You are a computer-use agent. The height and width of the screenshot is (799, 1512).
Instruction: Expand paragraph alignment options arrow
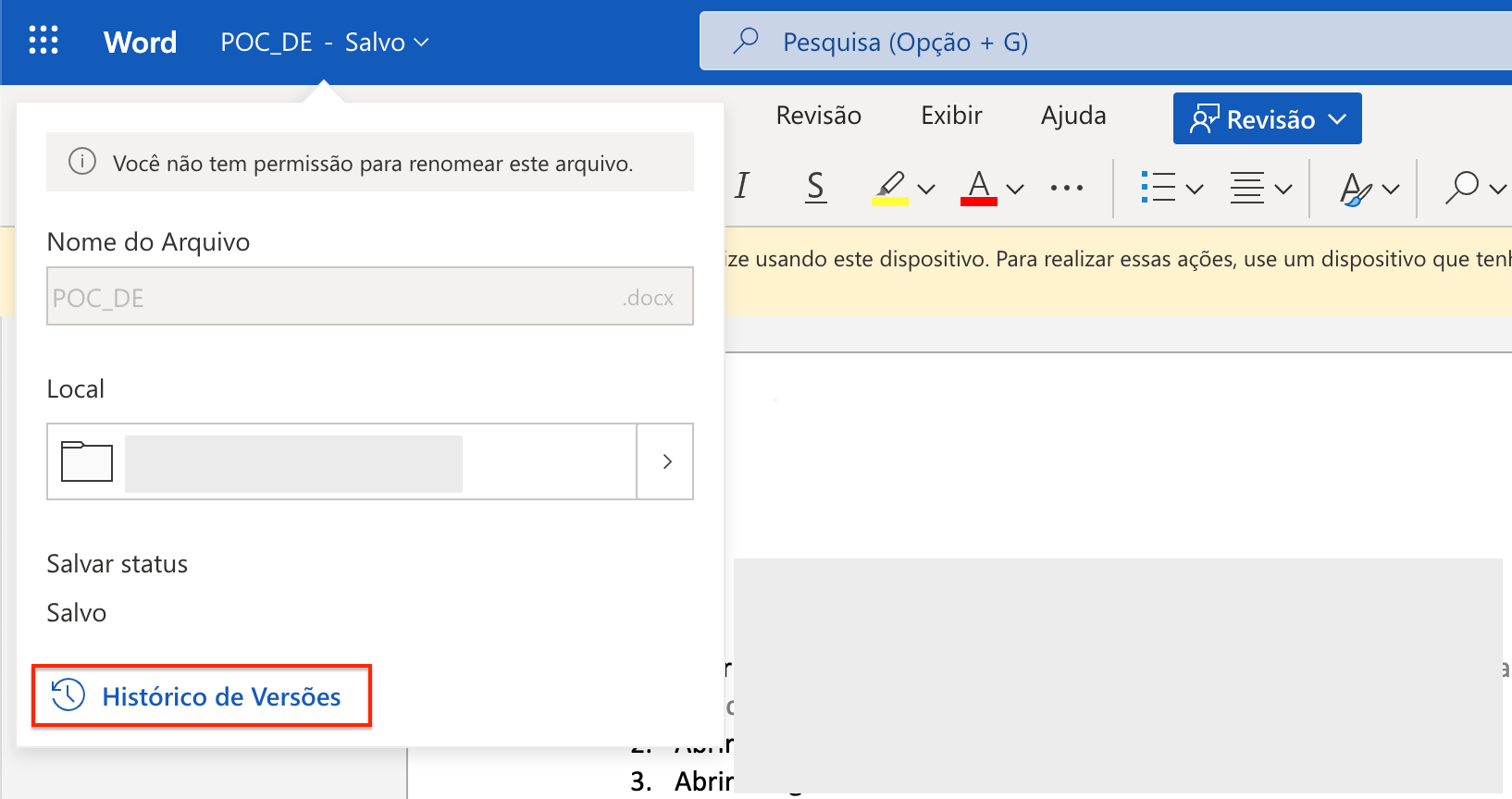1283,189
